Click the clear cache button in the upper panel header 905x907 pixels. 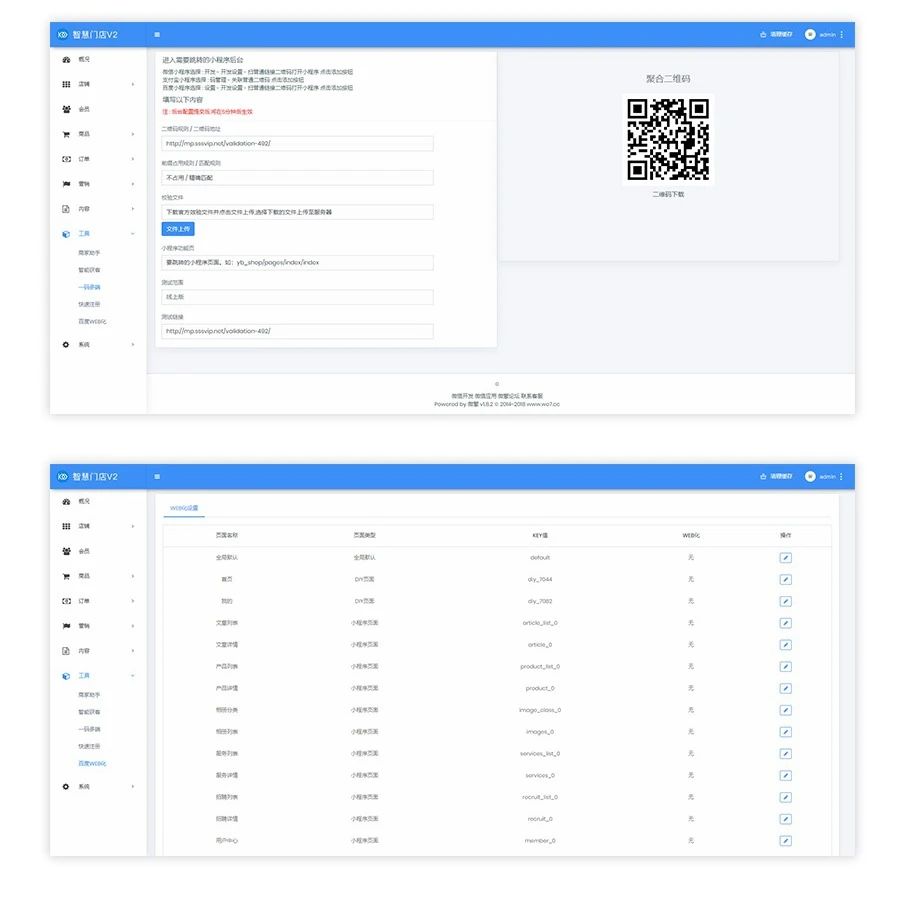(x=776, y=35)
